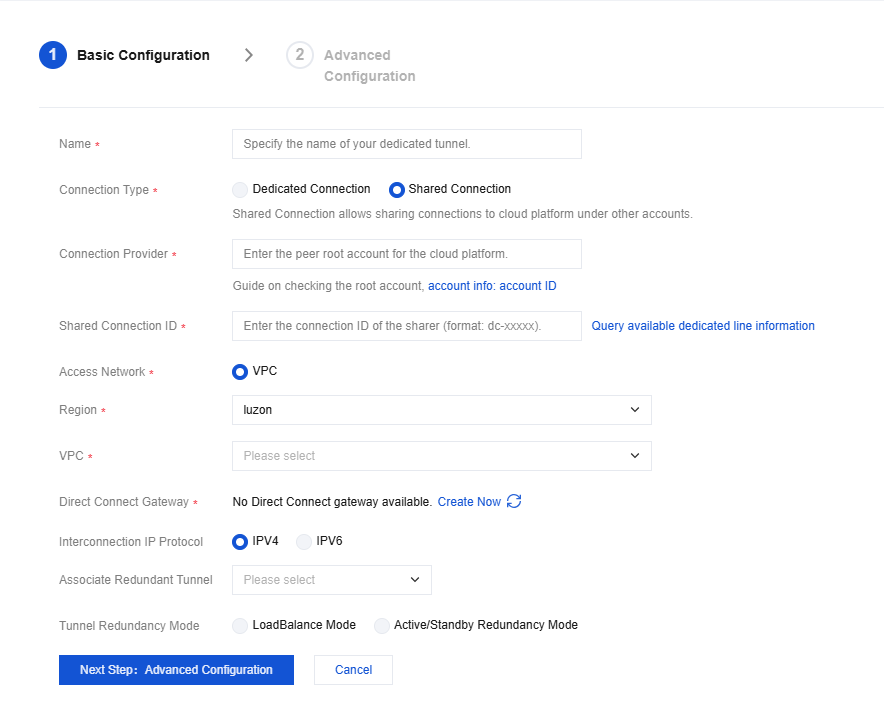Select IPV4 interconnection protocol
884x725 pixels.
(240, 542)
